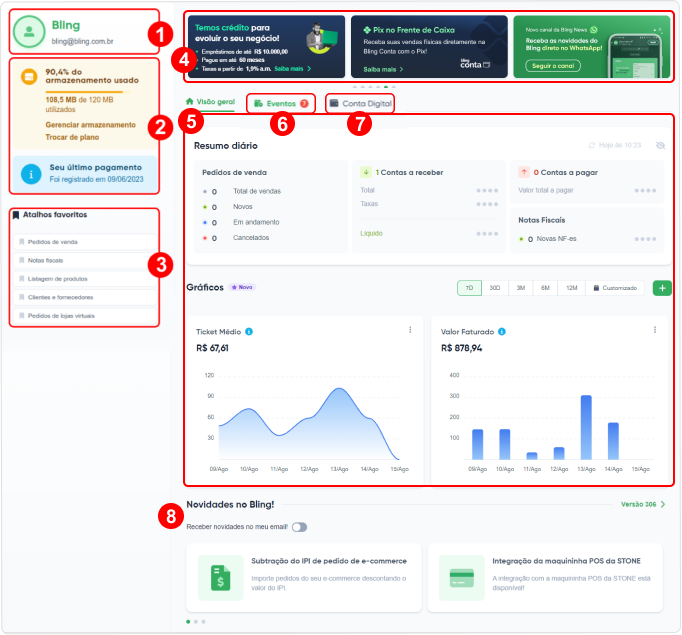The image size is (682, 635).
Task: Open the Notas fiscais shortcut
Action: point(85,260)
